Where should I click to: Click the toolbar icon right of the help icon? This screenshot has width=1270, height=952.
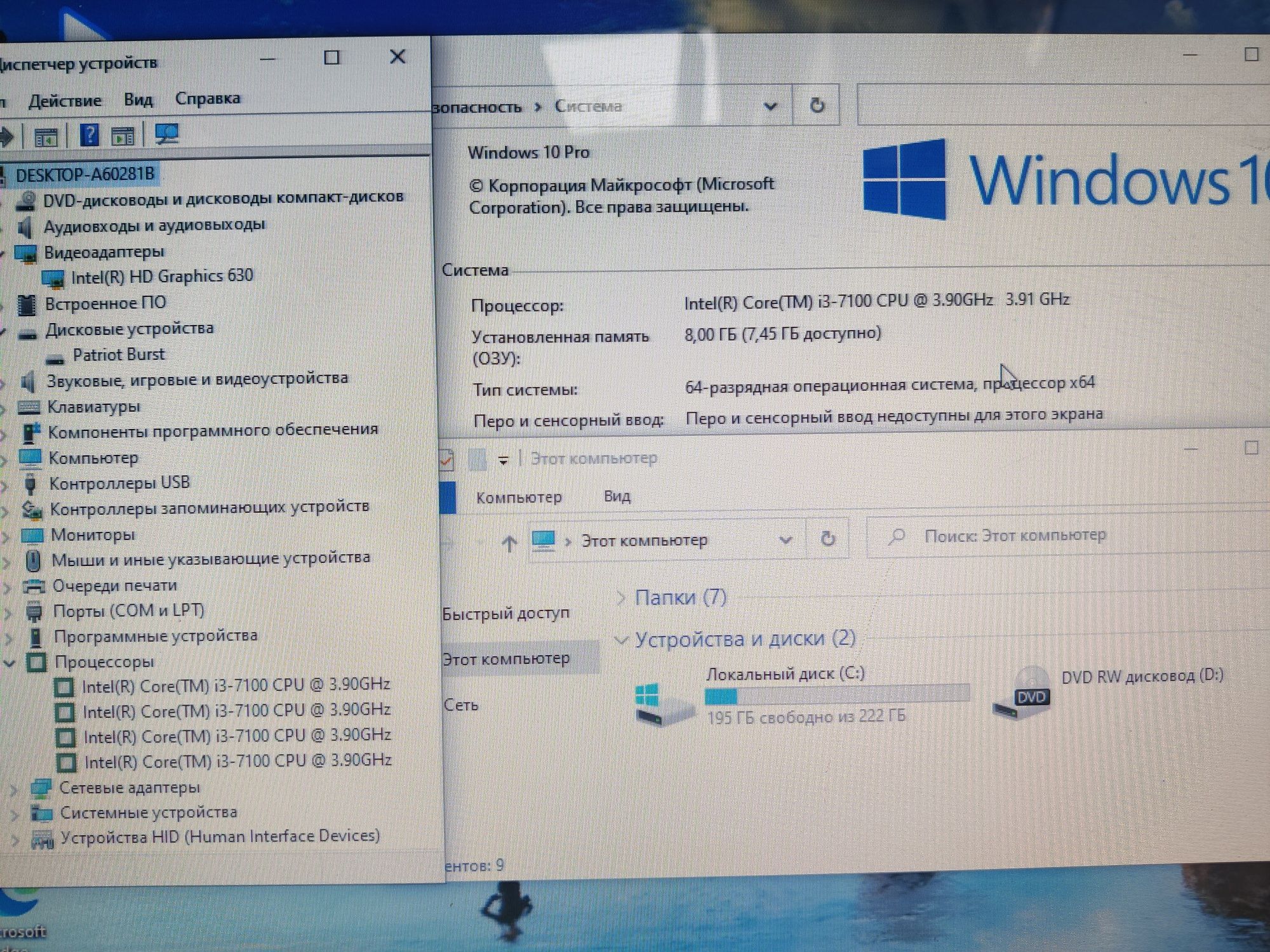(x=123, y=136)
